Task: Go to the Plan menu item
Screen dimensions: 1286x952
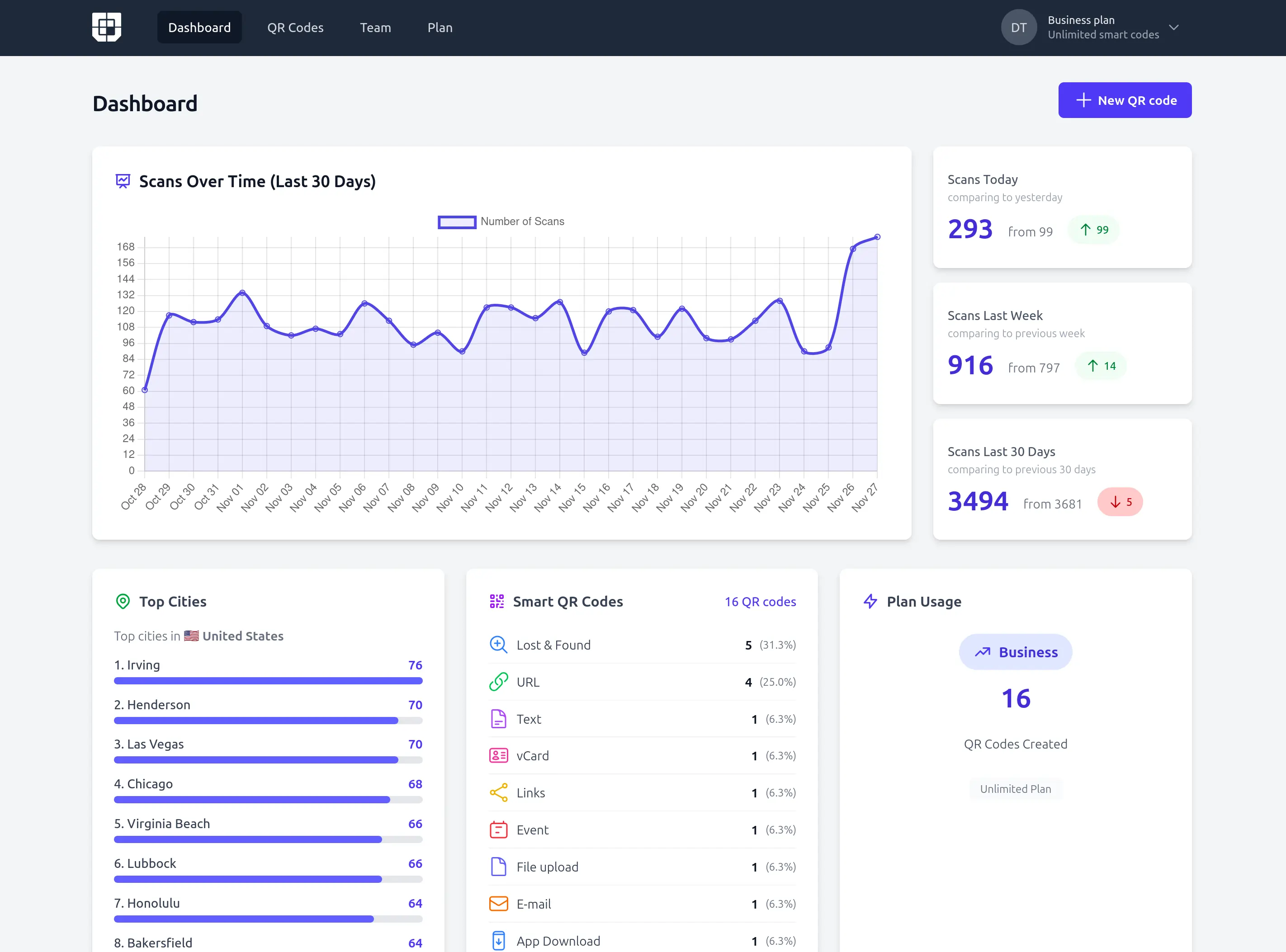Action: [440, 27]
